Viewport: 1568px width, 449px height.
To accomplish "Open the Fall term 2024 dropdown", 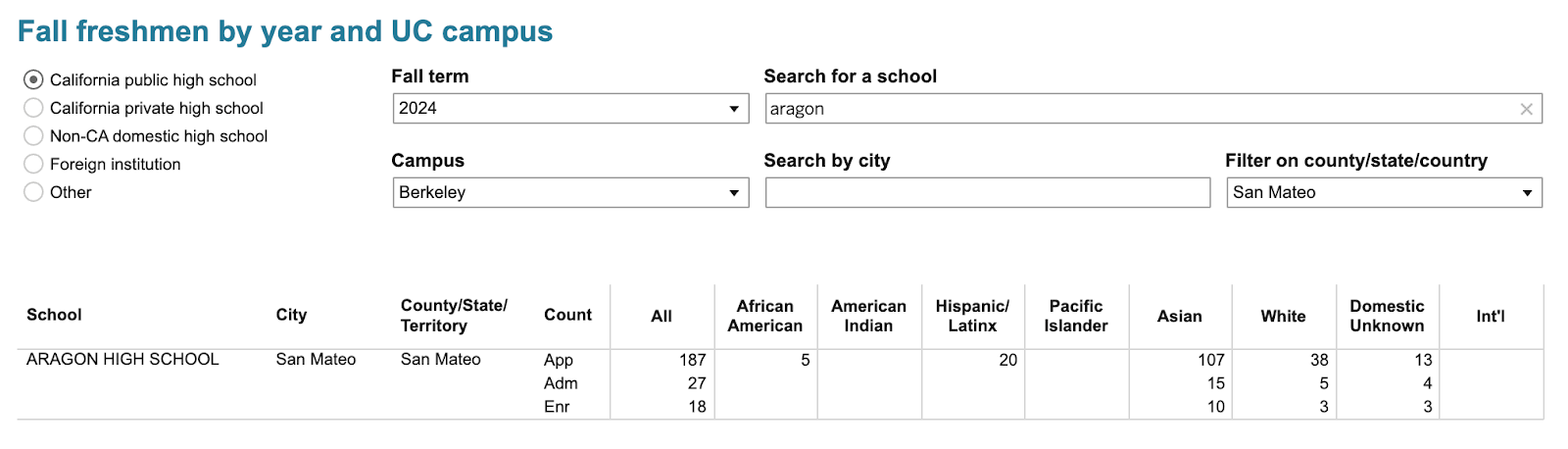I will click(569, 109).
